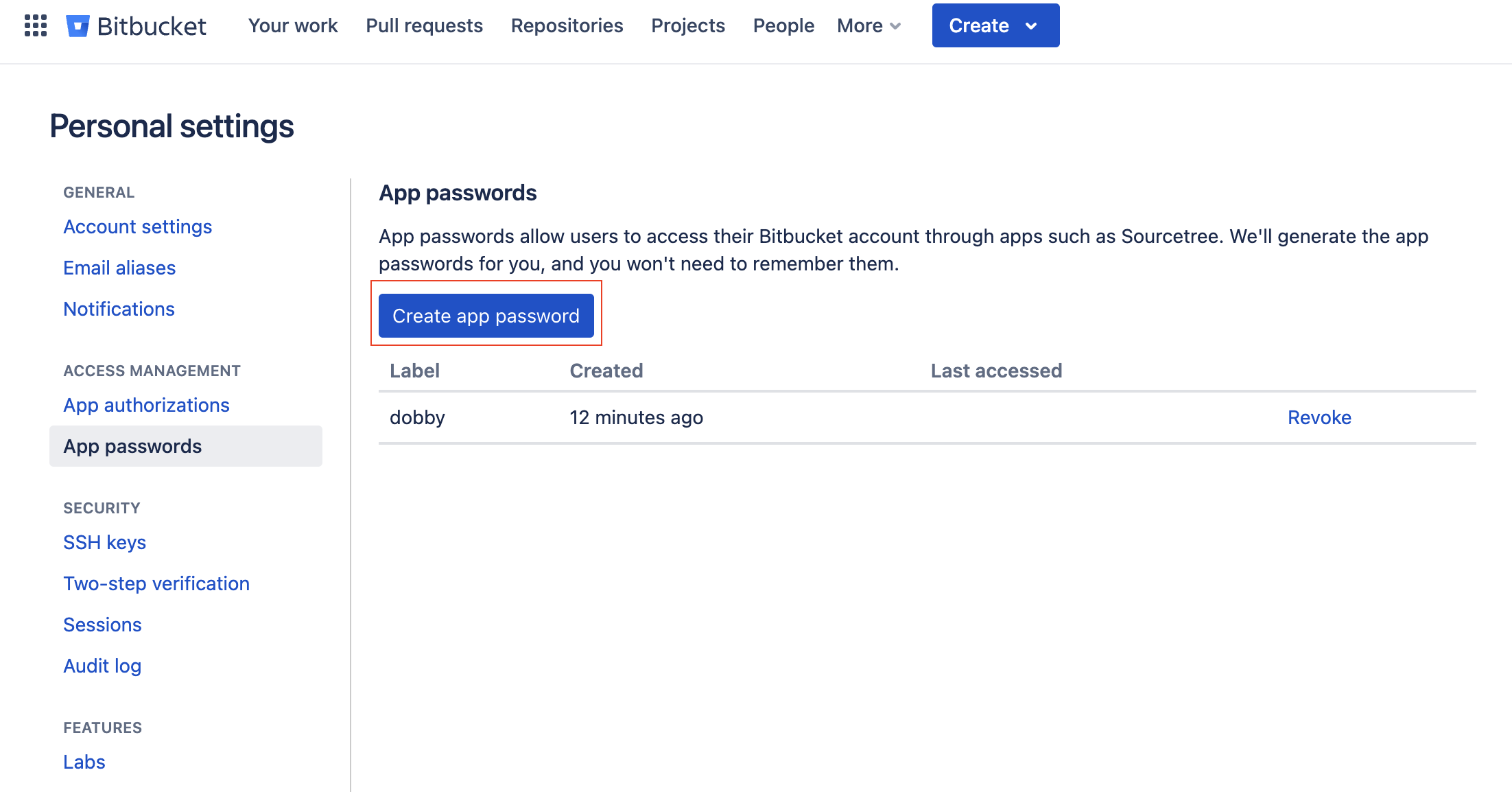Open Account settings

pyautogui.click(x=137, y=226)
